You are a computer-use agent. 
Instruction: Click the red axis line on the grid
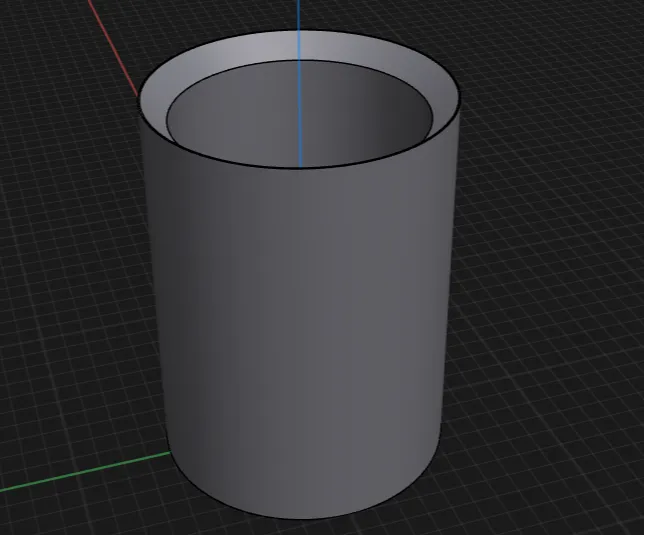[x=113, y=48]
